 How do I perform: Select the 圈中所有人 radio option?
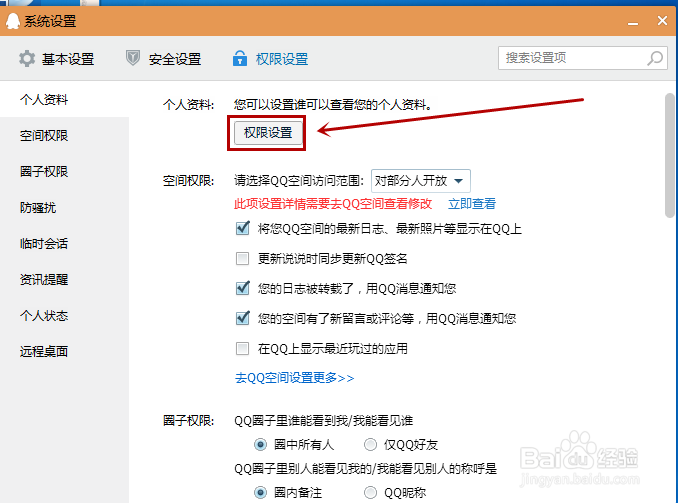tap(260, 444)
